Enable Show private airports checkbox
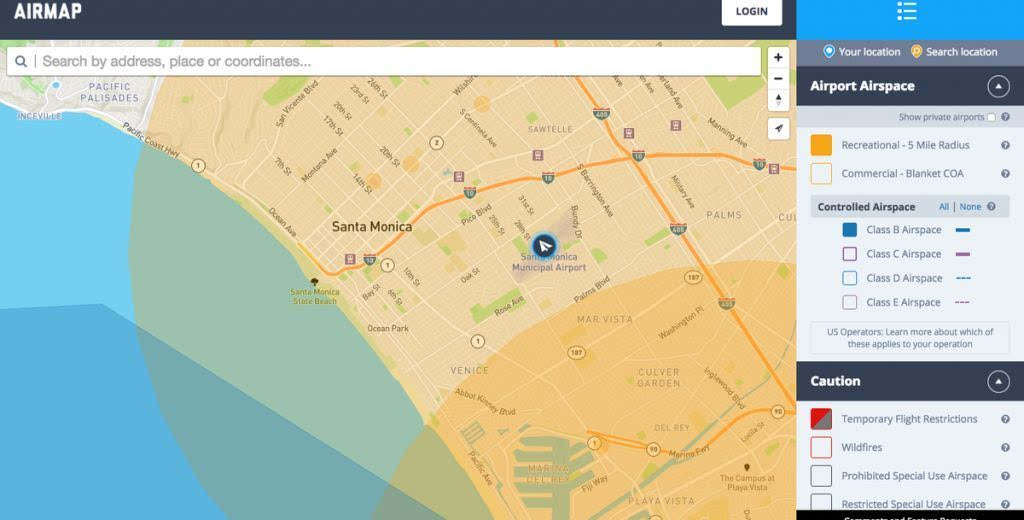1024x520 pixels. coord(991,117)
